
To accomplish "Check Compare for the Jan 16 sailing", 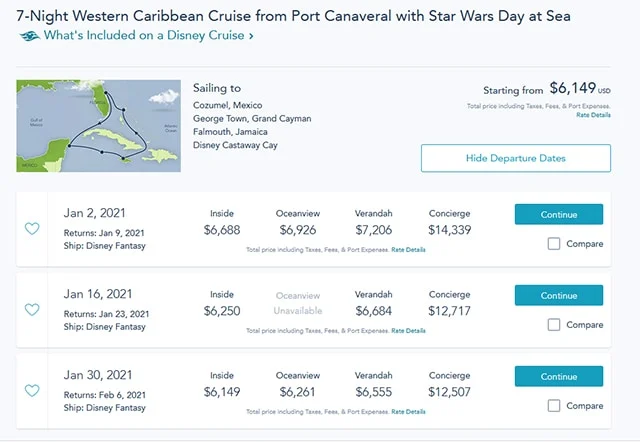I will tap(553, 325).
